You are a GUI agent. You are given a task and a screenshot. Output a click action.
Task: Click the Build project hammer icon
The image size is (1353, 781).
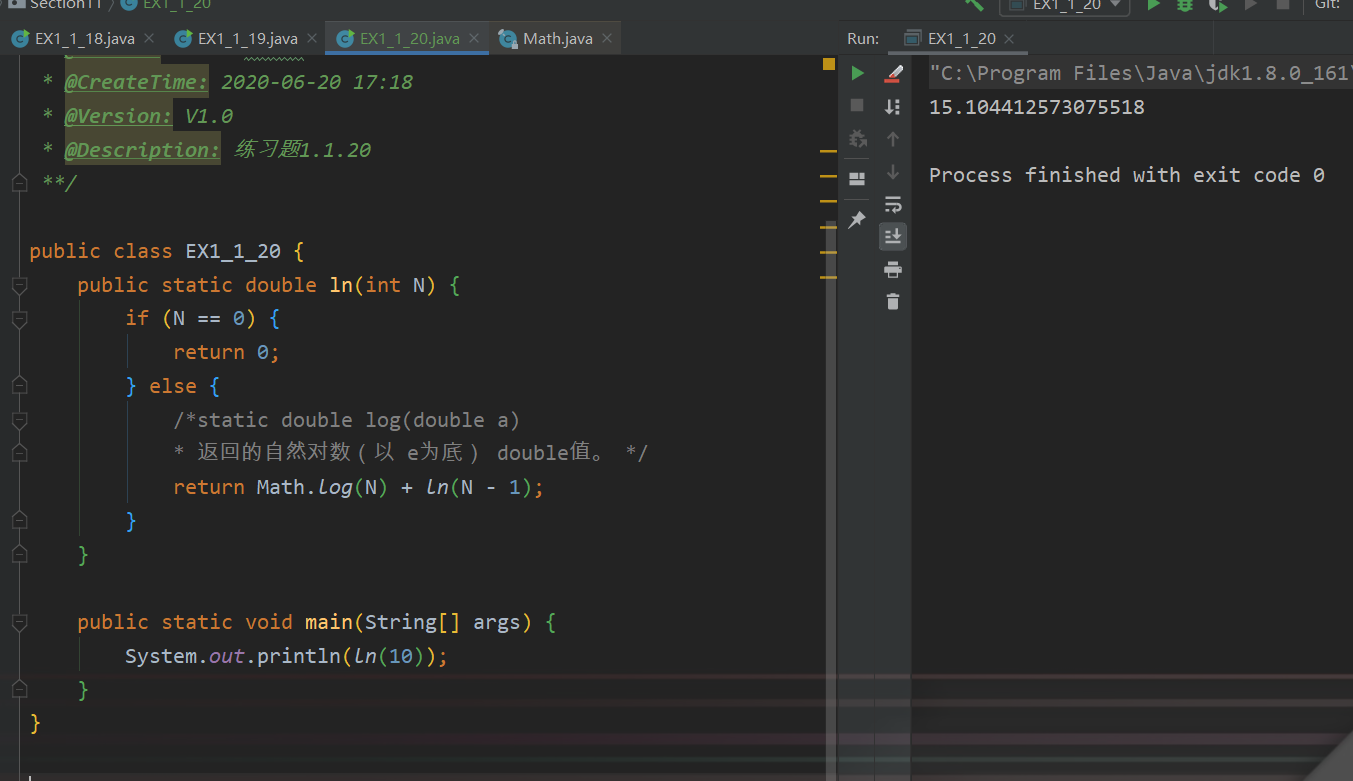(x=973, y=5)
